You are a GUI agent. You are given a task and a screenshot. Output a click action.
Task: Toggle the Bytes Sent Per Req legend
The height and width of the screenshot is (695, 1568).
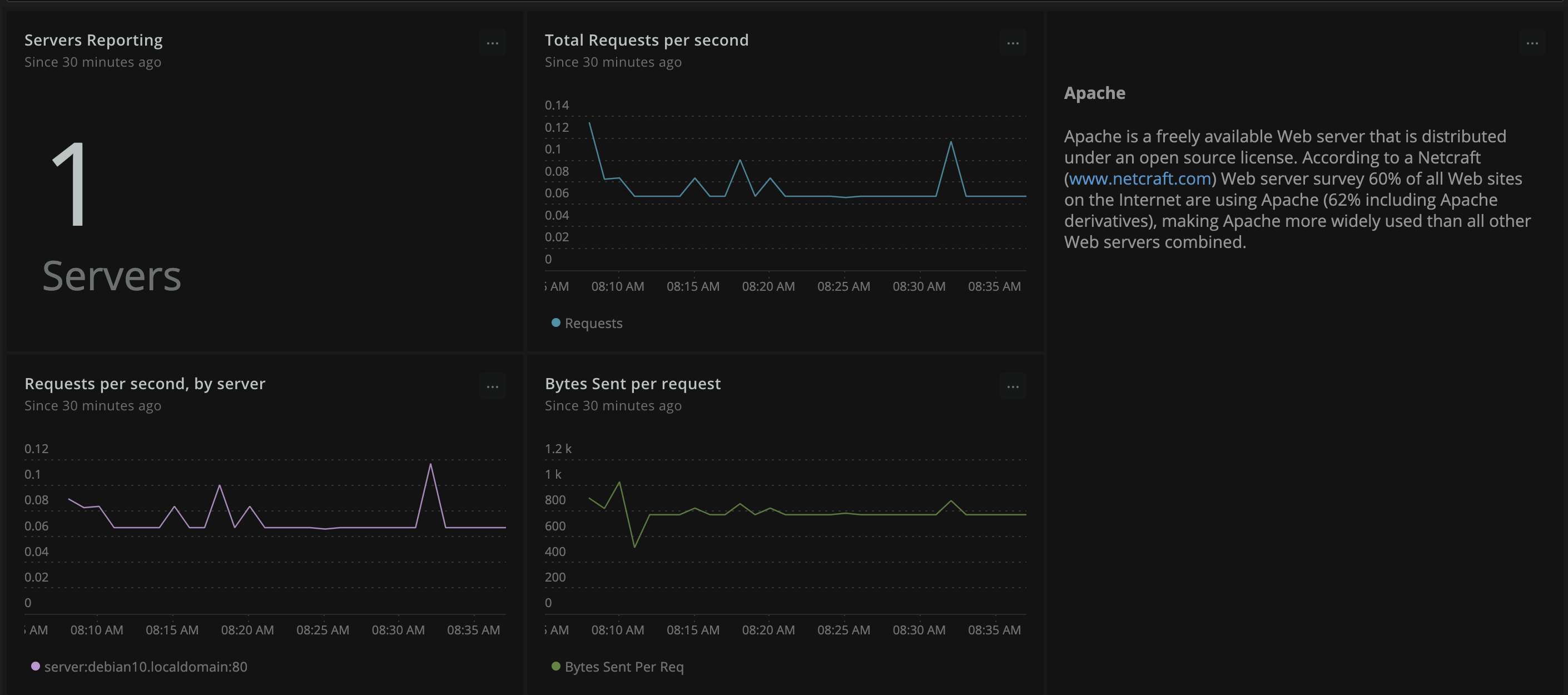click(x=623, y=667)
